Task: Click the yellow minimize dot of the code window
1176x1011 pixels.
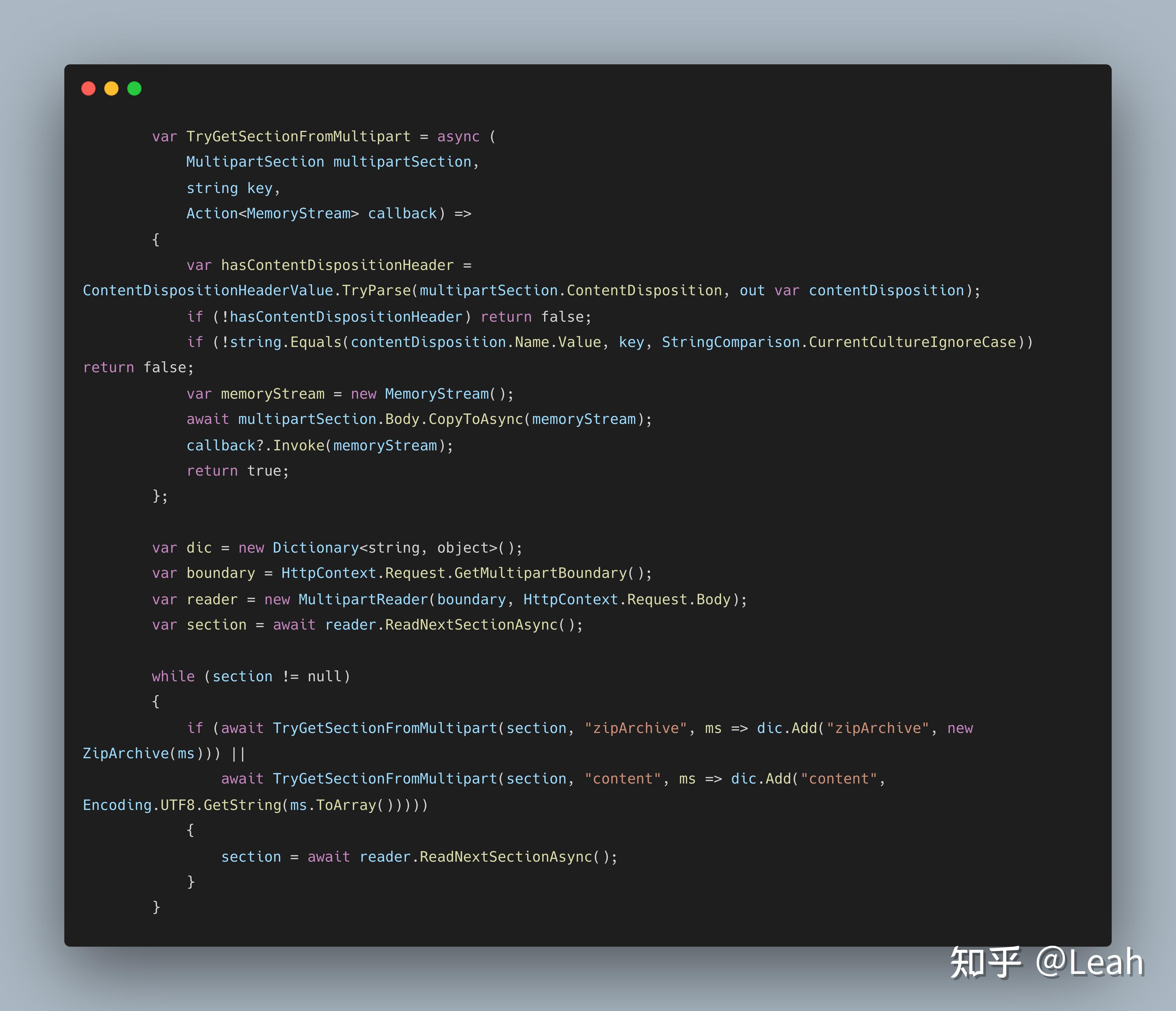Action: (x=111, y=88)
